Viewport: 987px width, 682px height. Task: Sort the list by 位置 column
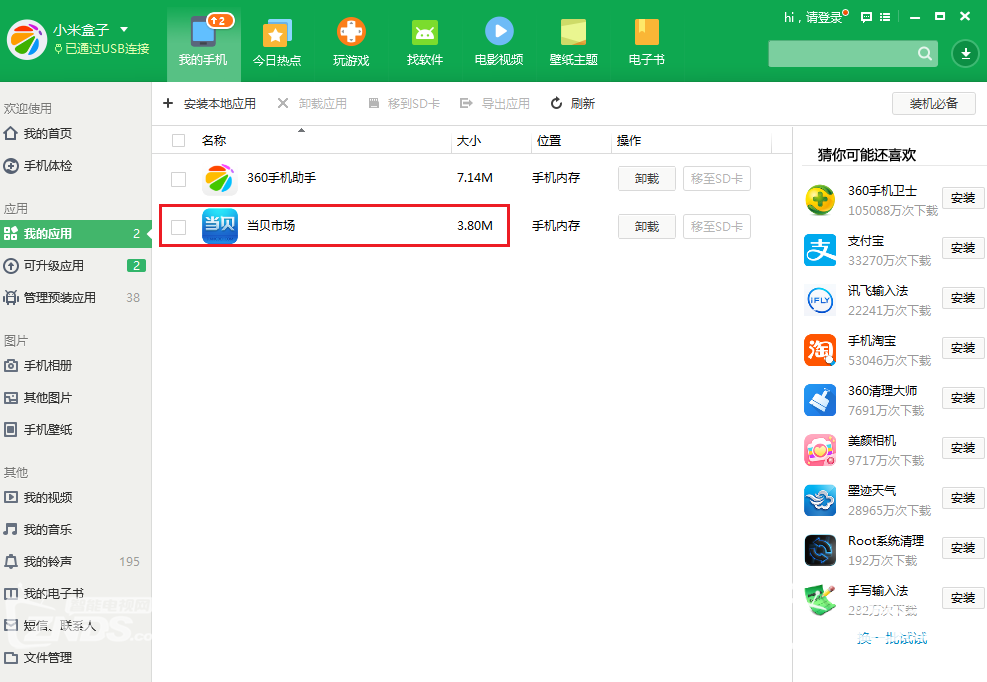pos(549,140)
